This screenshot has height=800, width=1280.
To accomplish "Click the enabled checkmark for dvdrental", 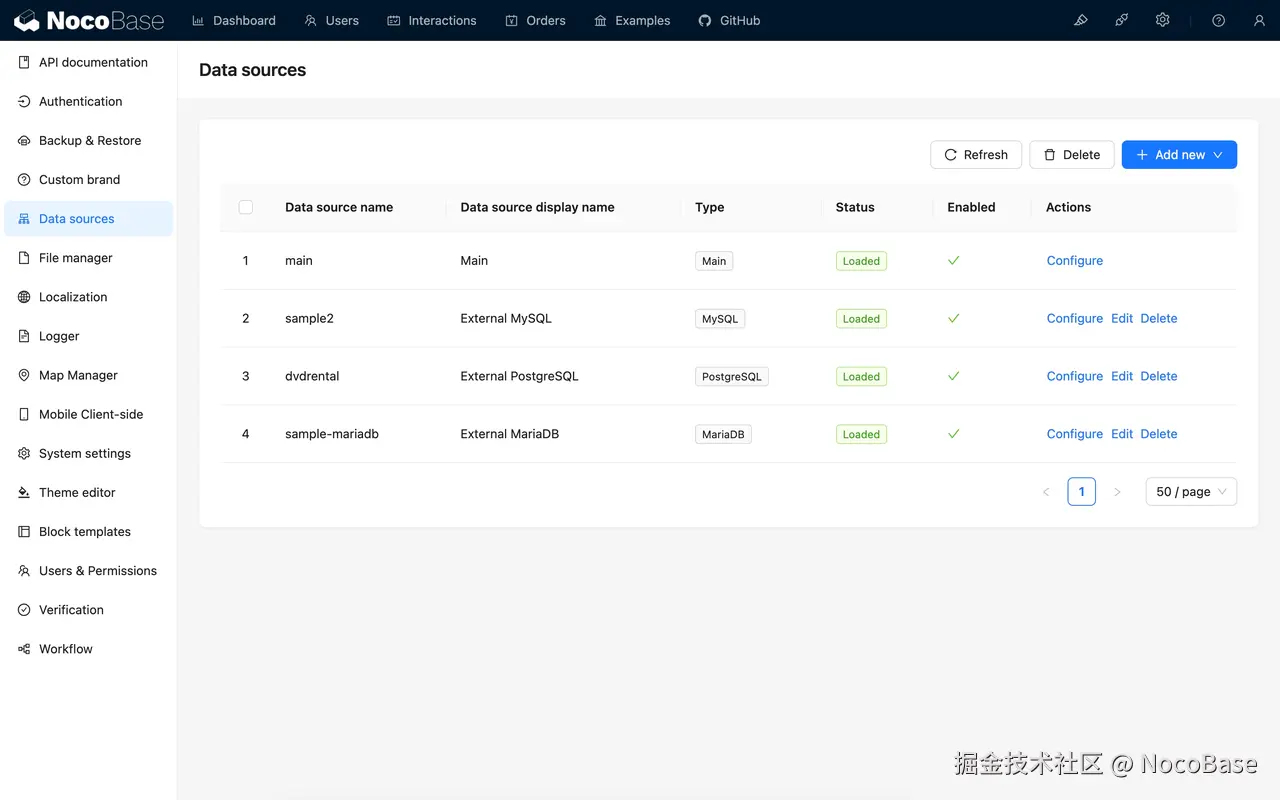I will (953, 376).
